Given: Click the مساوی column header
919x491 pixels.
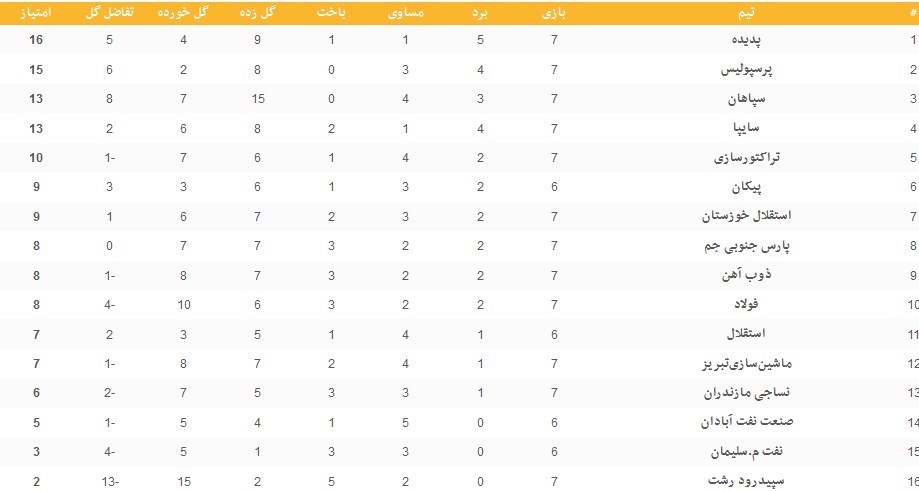Looking at the screenshot, I should click(406, 13).
